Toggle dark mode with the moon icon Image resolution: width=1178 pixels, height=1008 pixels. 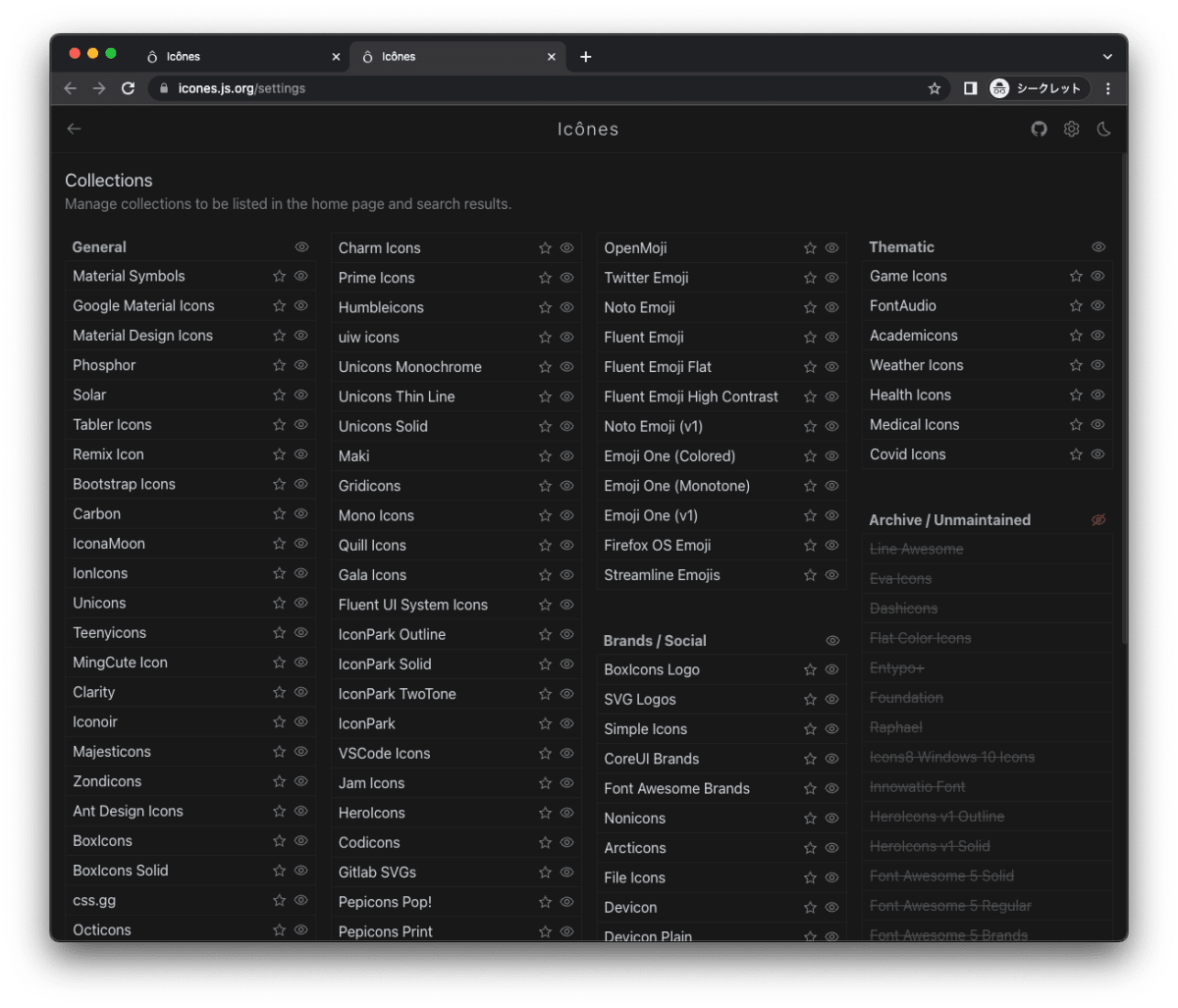coord(1103,129)
